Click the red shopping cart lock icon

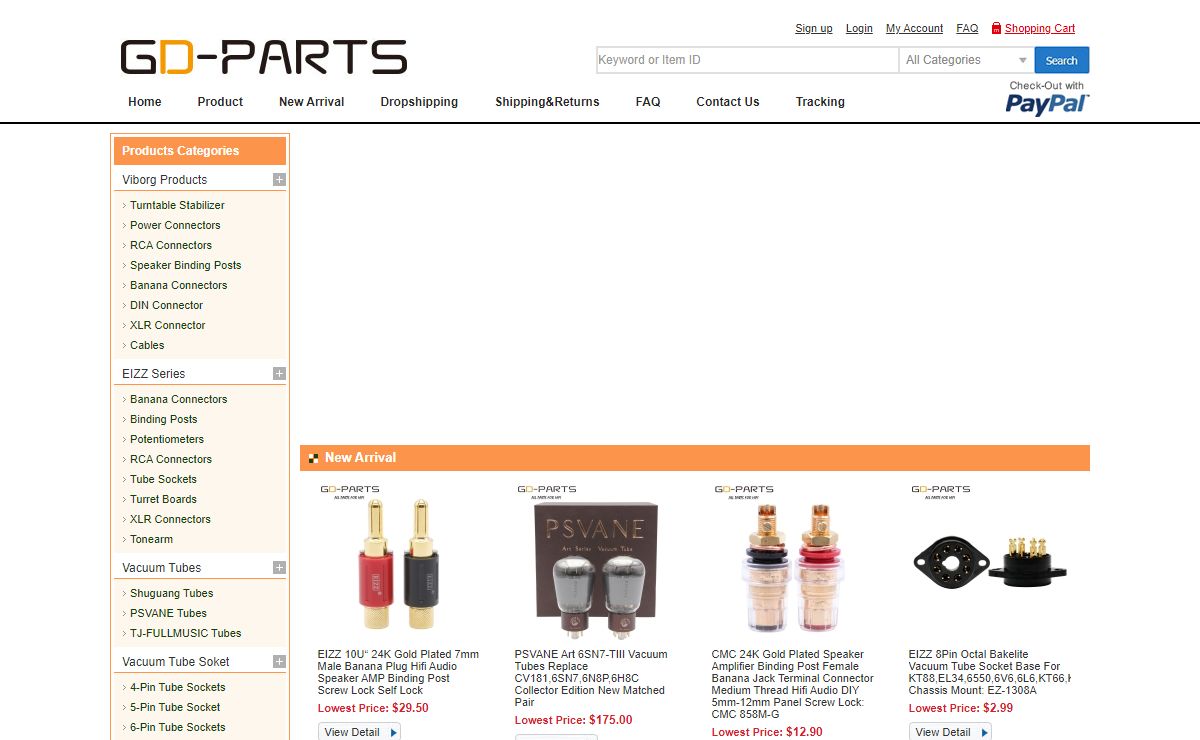tap(996, 28)
